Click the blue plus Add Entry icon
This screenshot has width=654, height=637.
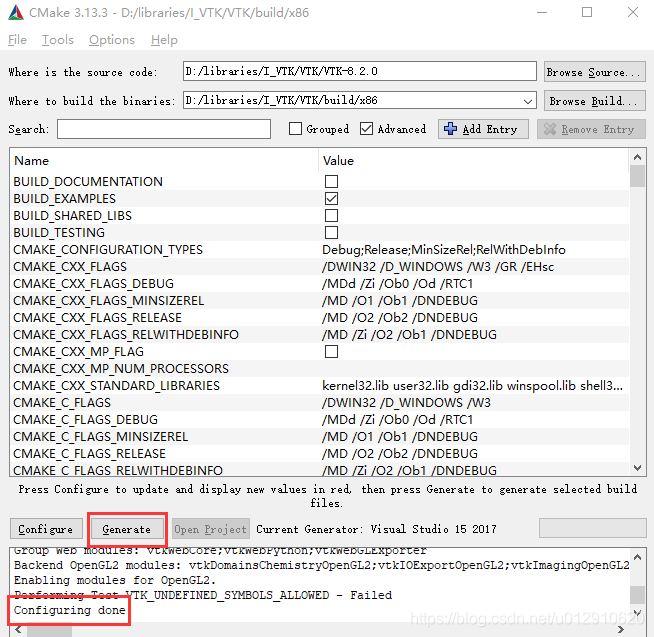click(x=450, y=129)
